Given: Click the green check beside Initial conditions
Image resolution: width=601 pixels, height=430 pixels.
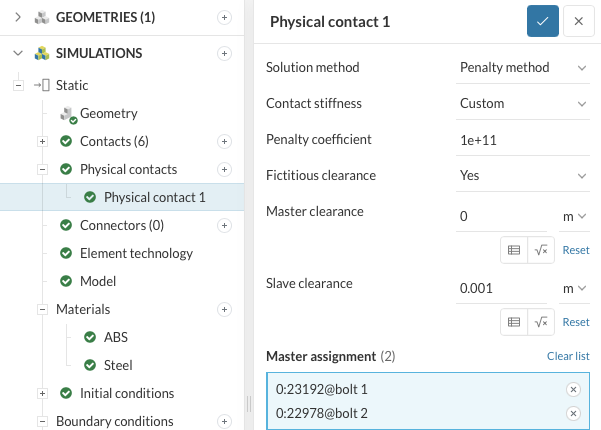Looking at the screenshot, I should 66,393.
